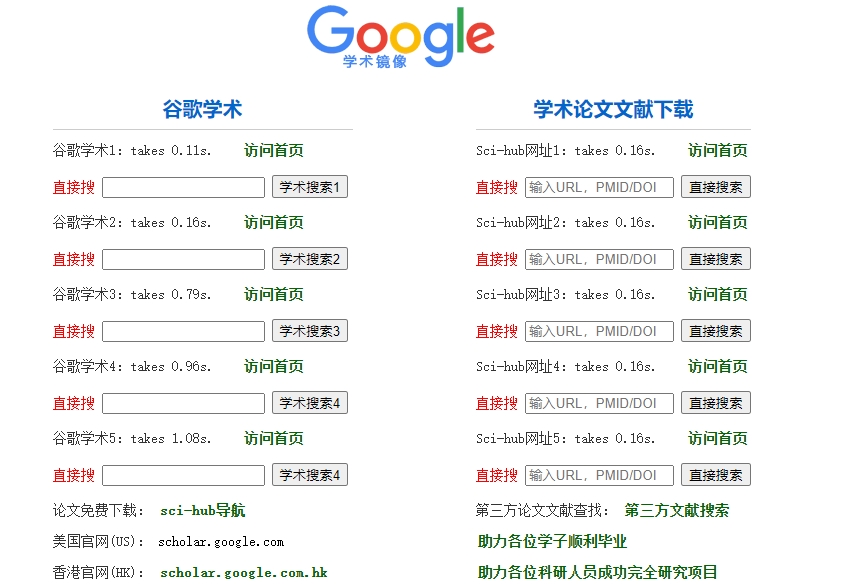Image resolution: width=867 pixels, height=584 pixels.
Task: Visit 访问首页 link for Sci-hub网址5
Action: (x=717, y=439)
